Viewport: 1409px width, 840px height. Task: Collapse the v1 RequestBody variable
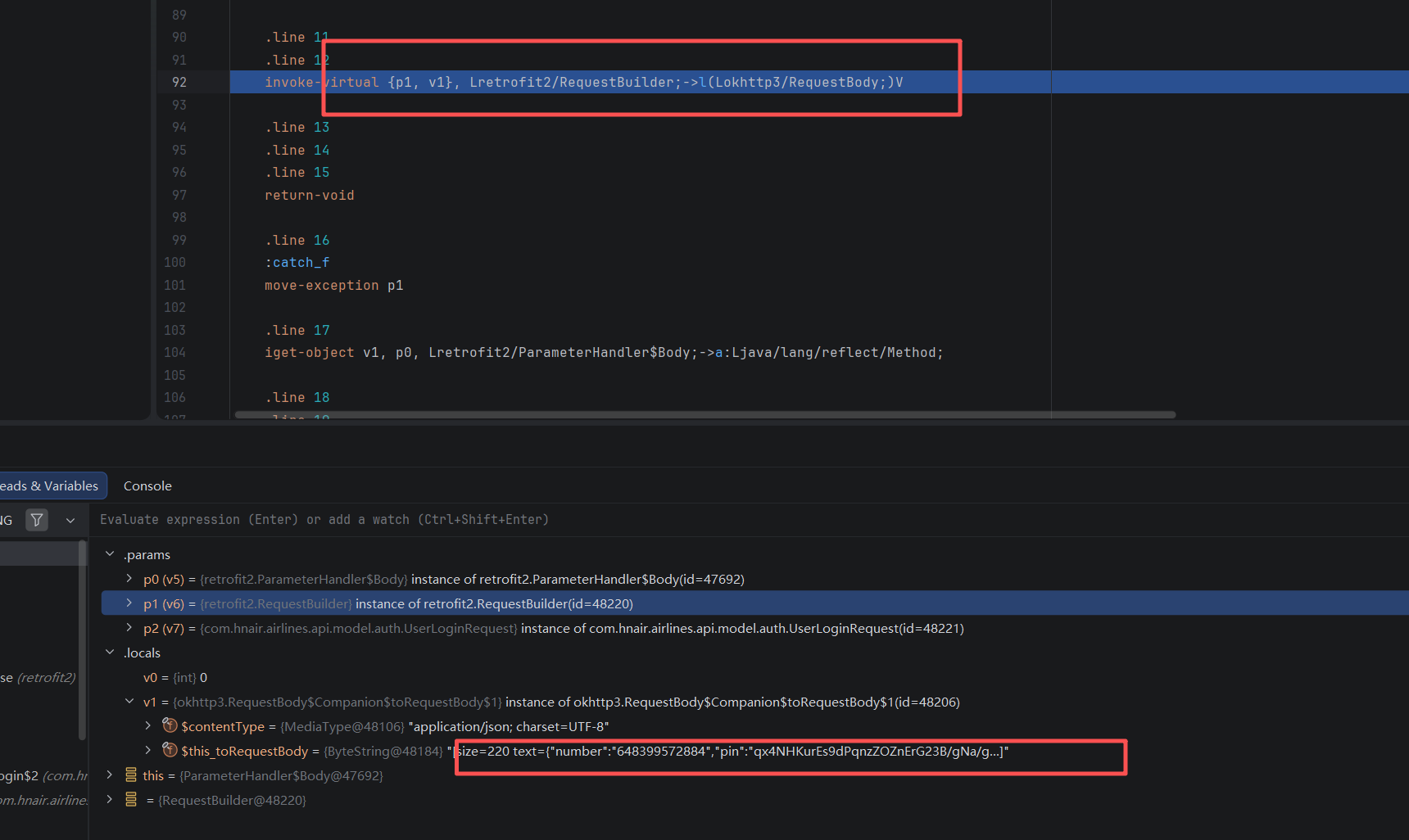coord(129,702)
